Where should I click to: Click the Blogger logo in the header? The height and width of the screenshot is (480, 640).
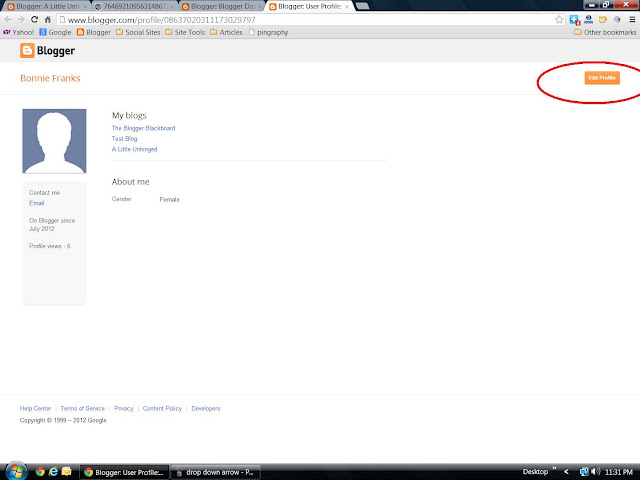(47, 51)
